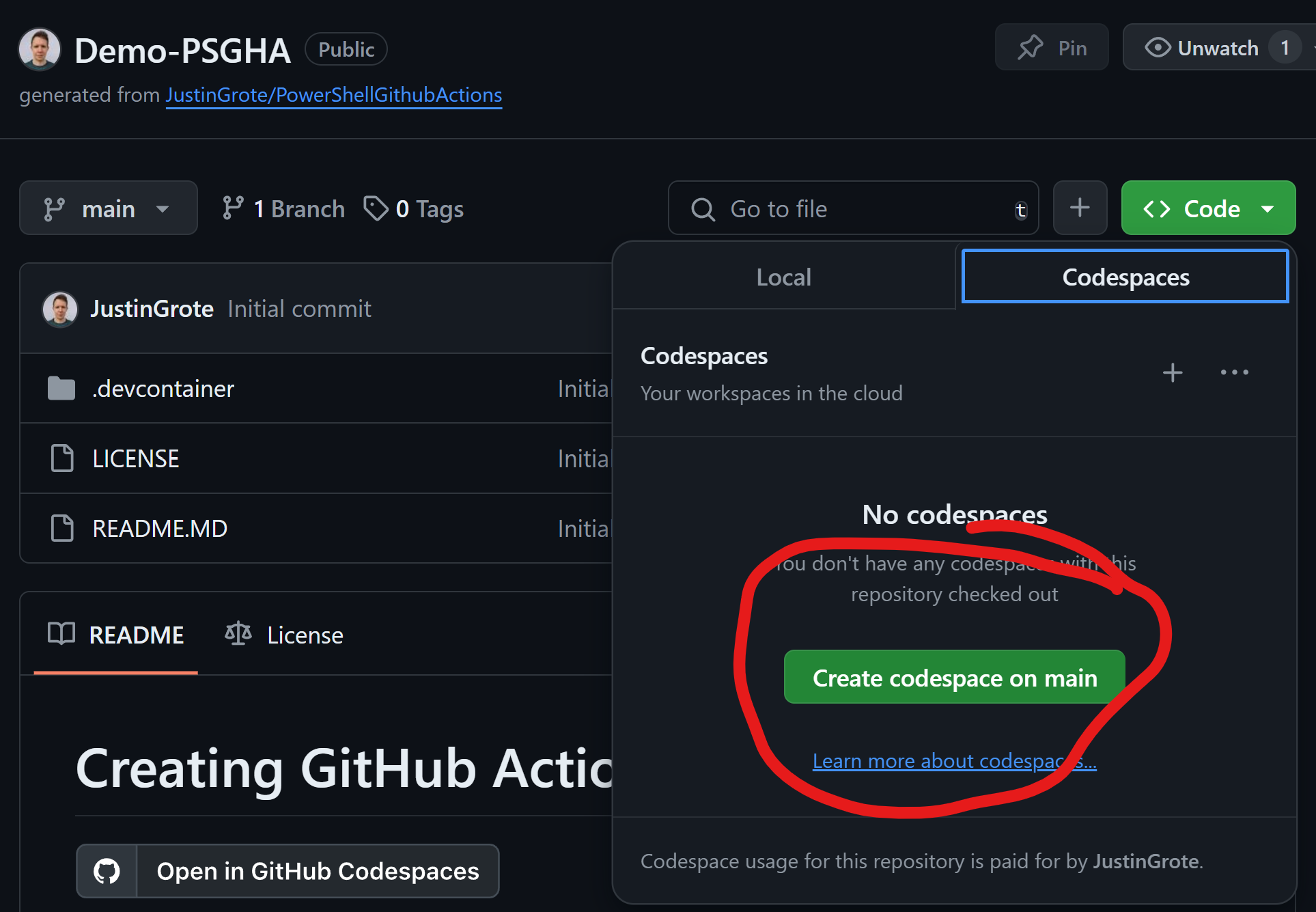Open the green Code dropdown arrow
The height and width of the screenshot is (912, 1316).
(x=1268, y=208)
